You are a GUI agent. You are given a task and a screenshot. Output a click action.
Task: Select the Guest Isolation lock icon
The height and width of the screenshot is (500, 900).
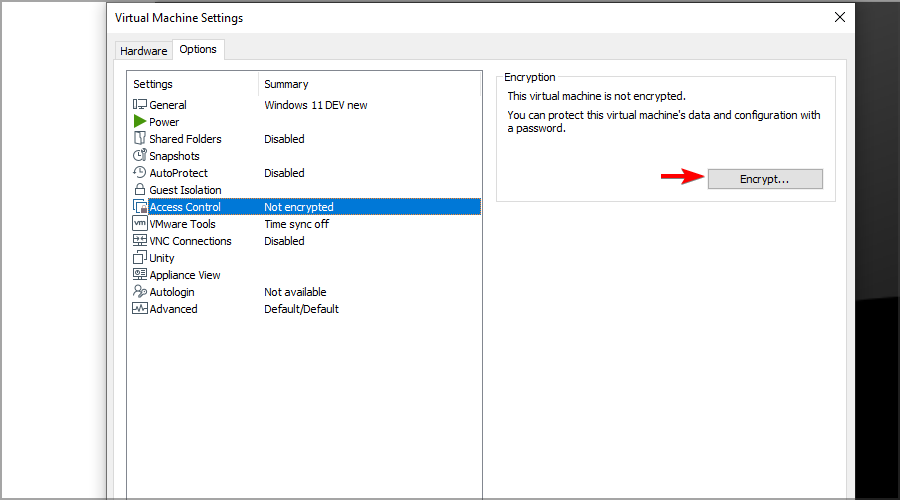pos(140,190)
